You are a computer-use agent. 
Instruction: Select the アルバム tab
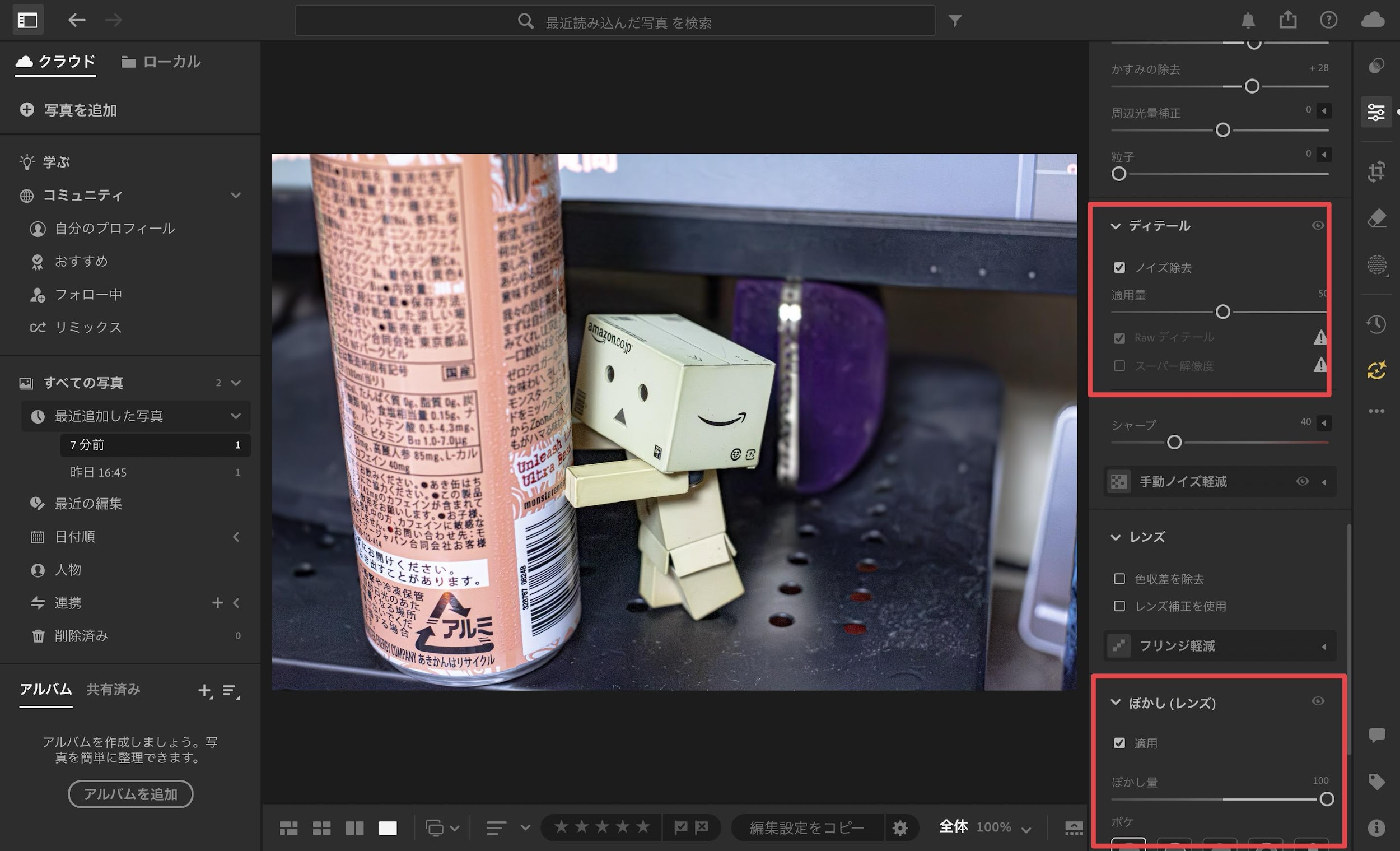[45, 690]
